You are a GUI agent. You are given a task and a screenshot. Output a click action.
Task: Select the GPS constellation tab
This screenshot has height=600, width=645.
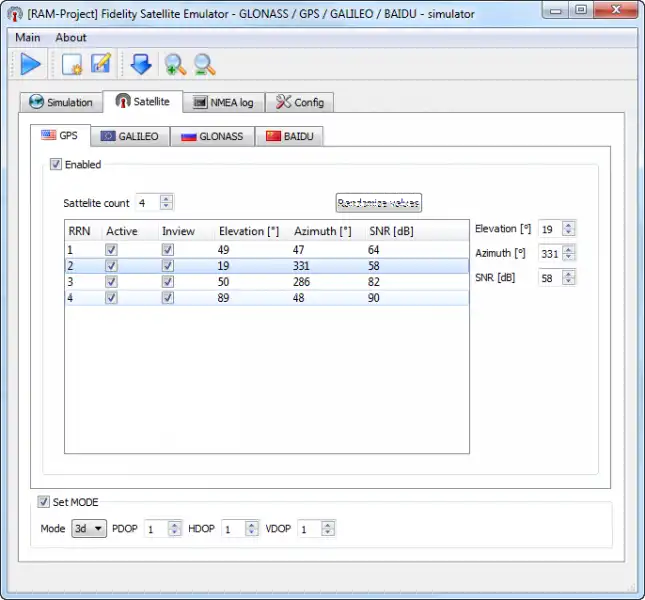(x=60, y=135)
